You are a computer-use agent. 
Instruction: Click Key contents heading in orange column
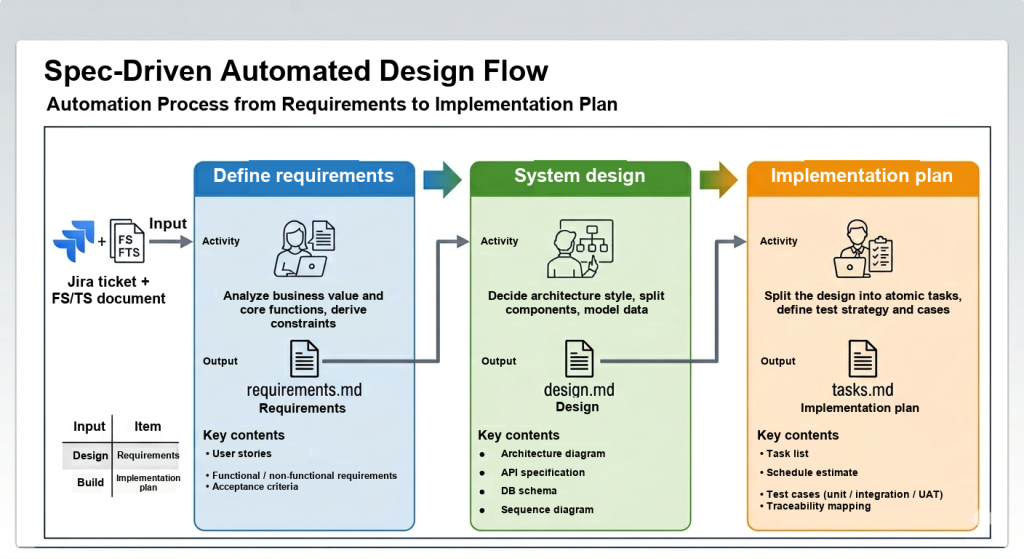pyautogui.click(x=798, y=435)
